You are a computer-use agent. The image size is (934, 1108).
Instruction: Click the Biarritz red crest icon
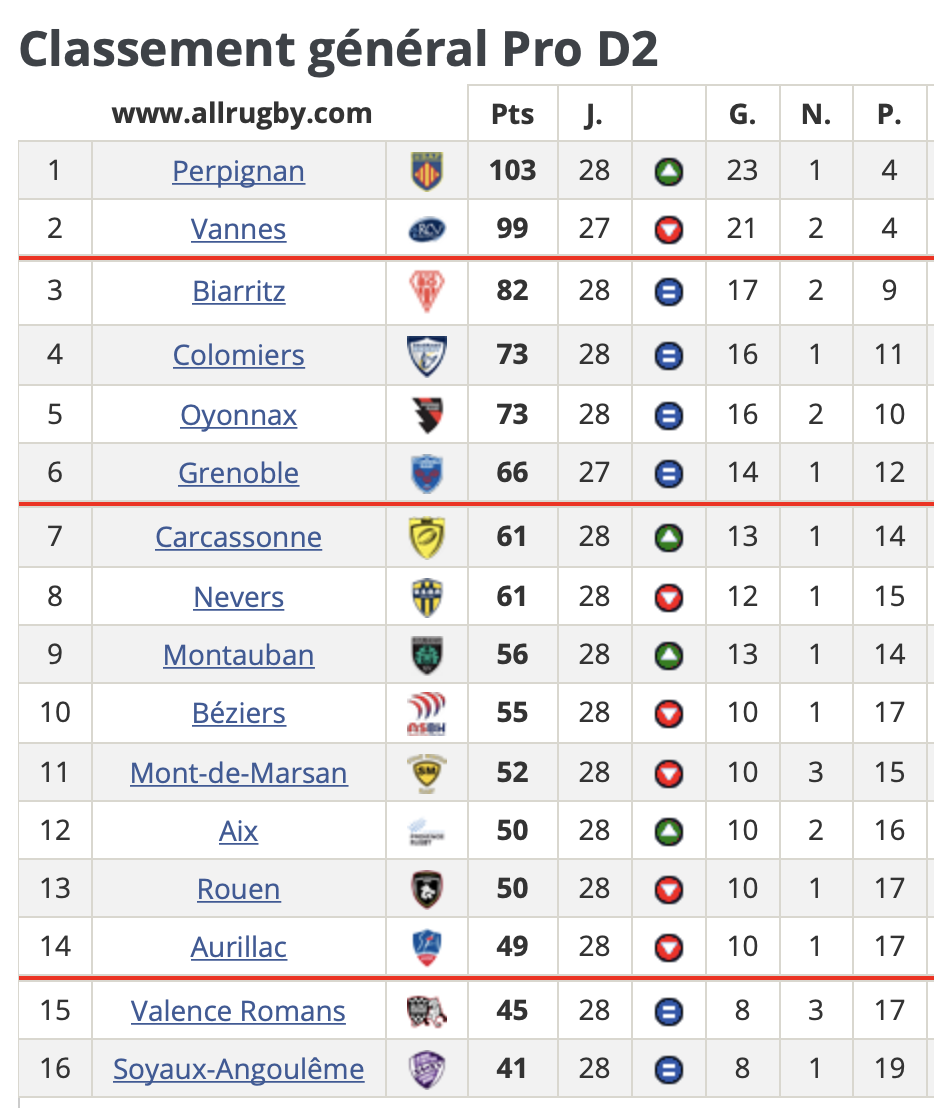tap(427, 291)
